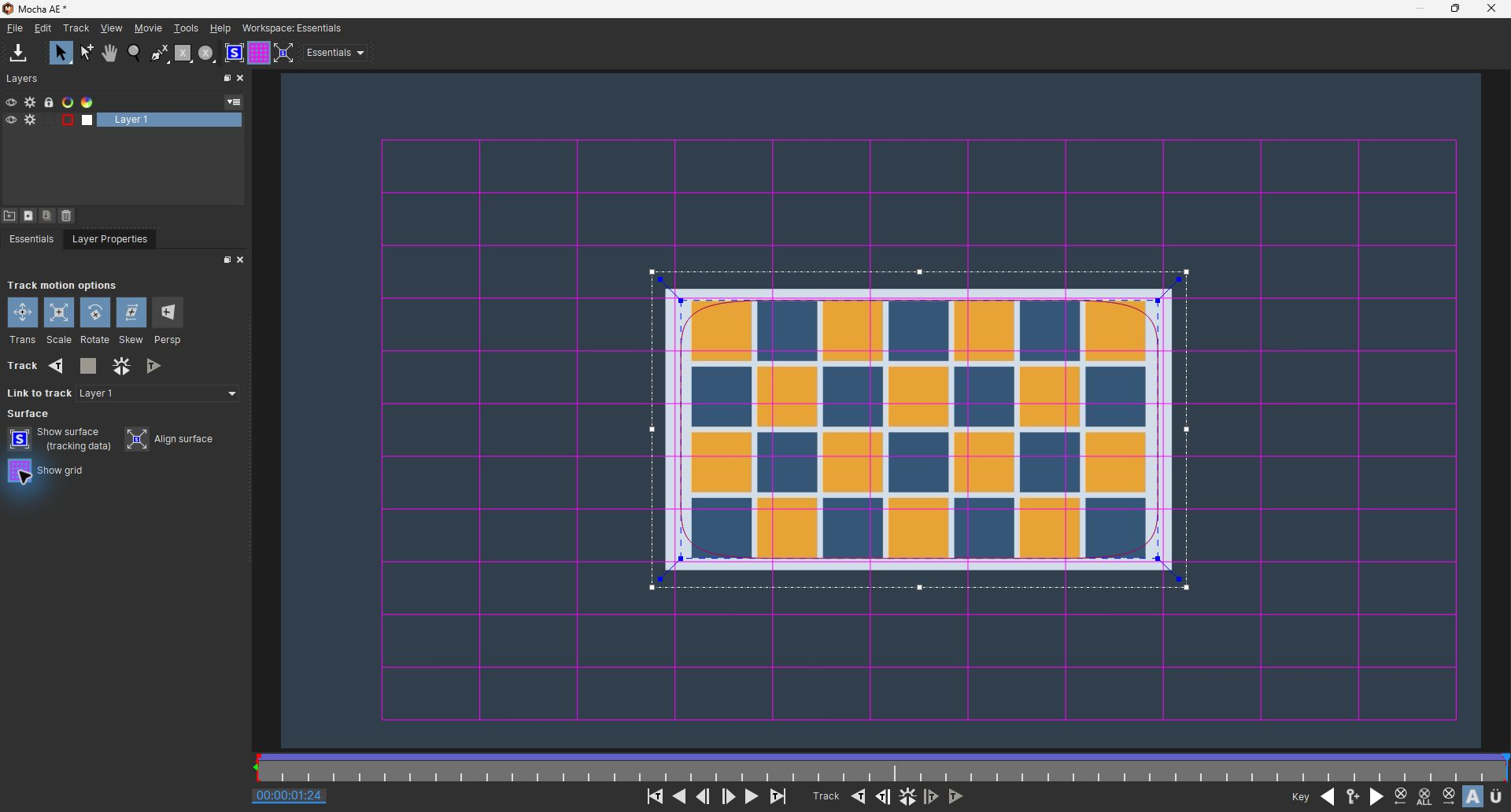Click Show surface (tracking data) button
1511x812 pixels.
(20, 439)
